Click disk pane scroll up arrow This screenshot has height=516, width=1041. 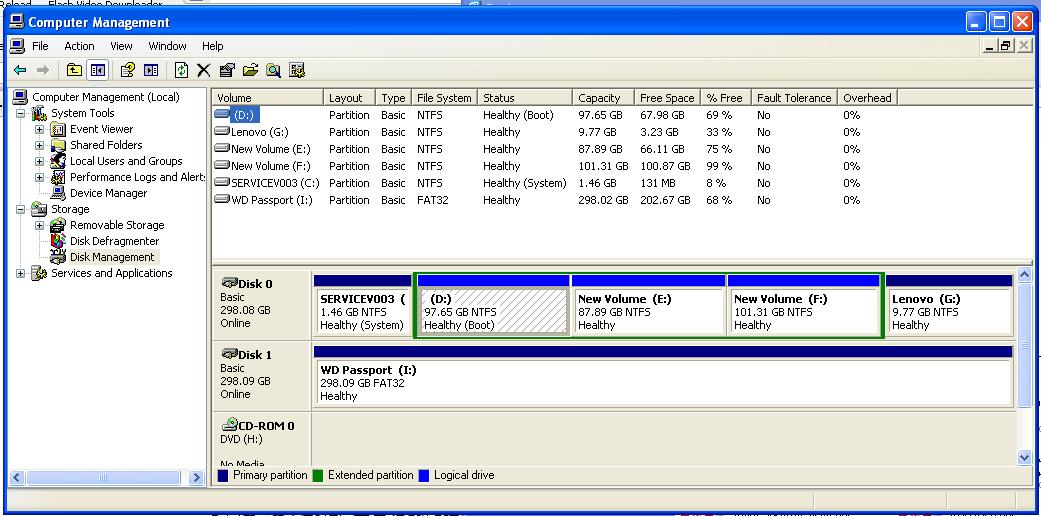pos(1024,274)
